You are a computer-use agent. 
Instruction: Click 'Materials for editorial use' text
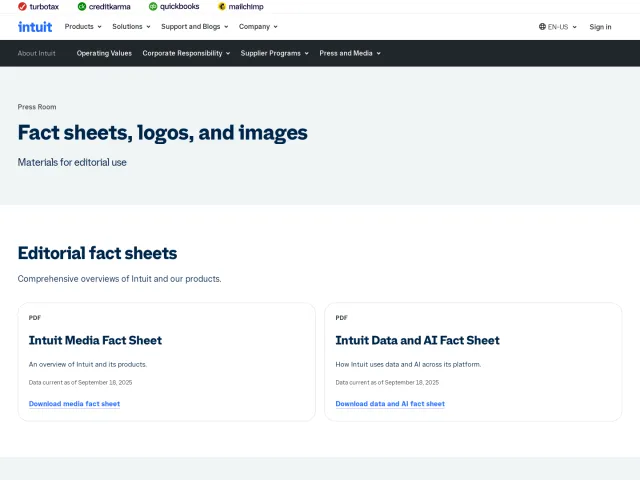pos(72,162)
